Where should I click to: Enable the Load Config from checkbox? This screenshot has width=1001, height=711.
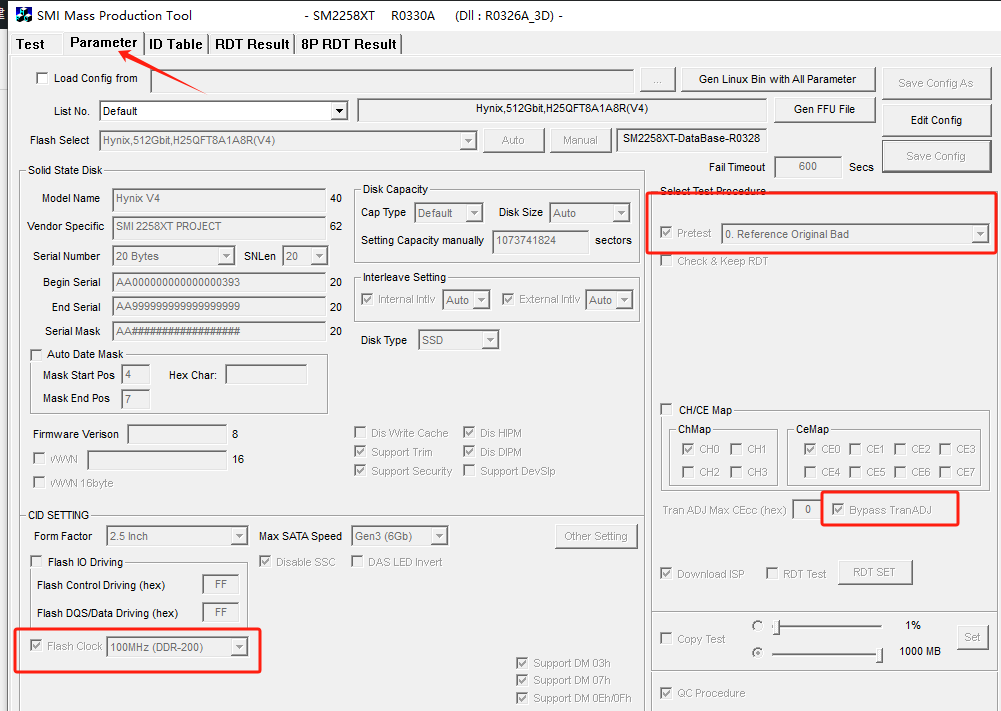click(x=42, y=78)
